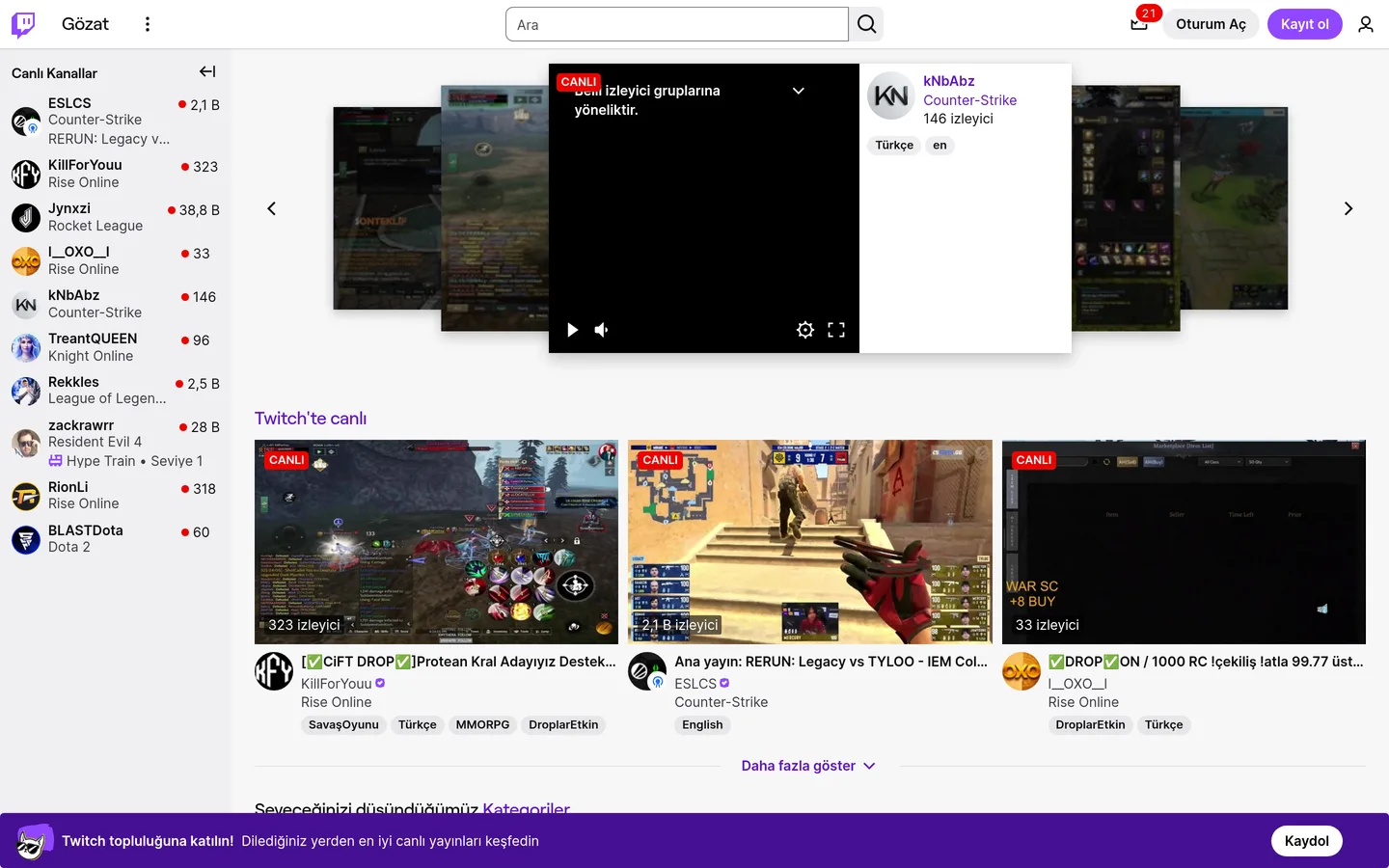Open zackrawrr Hype Train Seviye 1 text
The width and height of the screenshot is (1389, 868).
coord(134,461)
